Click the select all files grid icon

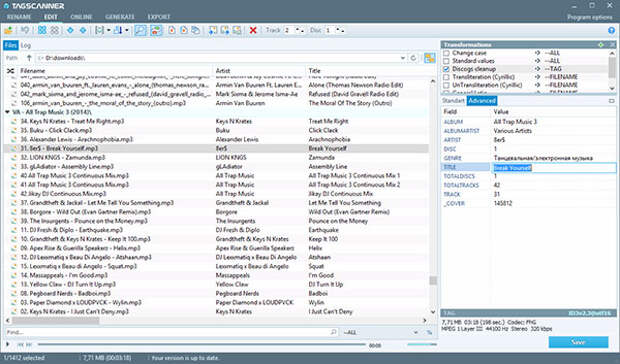pos(42,30)
